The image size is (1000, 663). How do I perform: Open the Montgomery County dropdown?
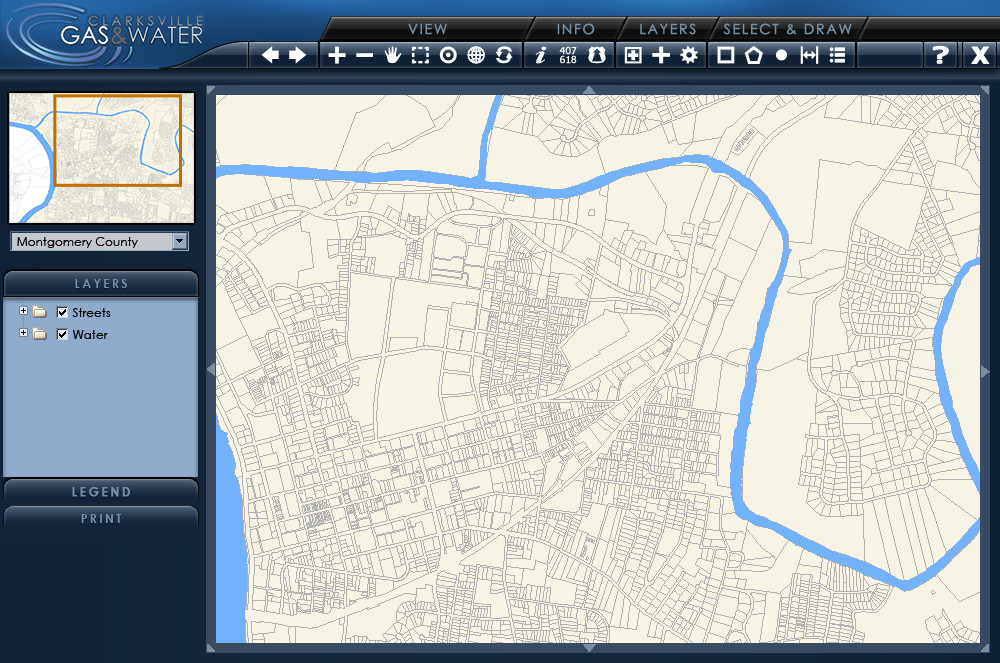(x=180, y=241)
